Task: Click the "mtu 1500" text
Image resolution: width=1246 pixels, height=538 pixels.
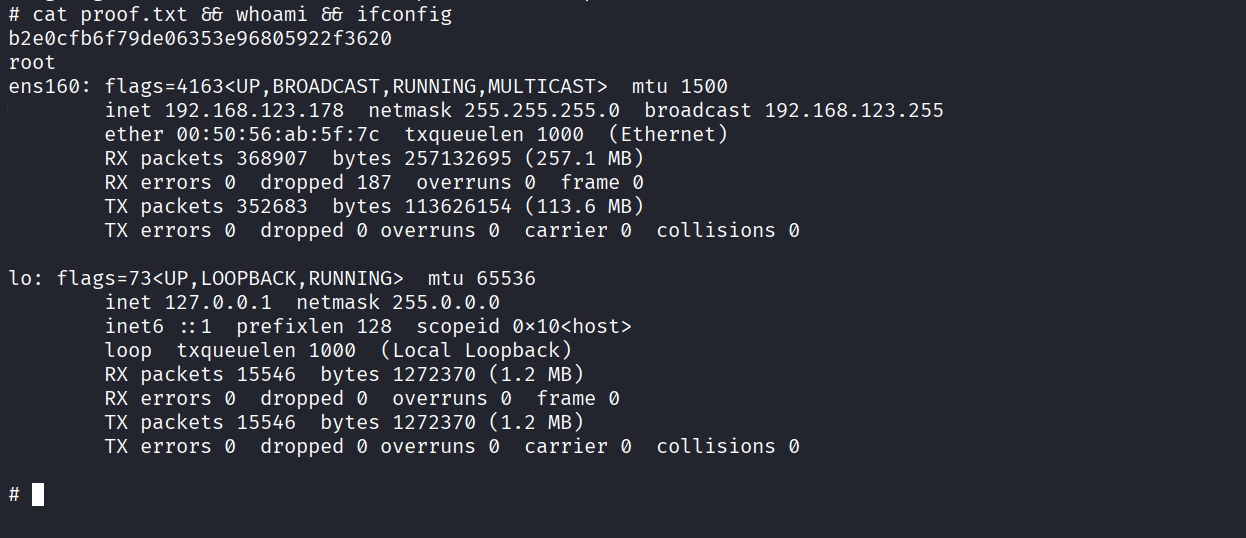Action: [x=679, y=86]
